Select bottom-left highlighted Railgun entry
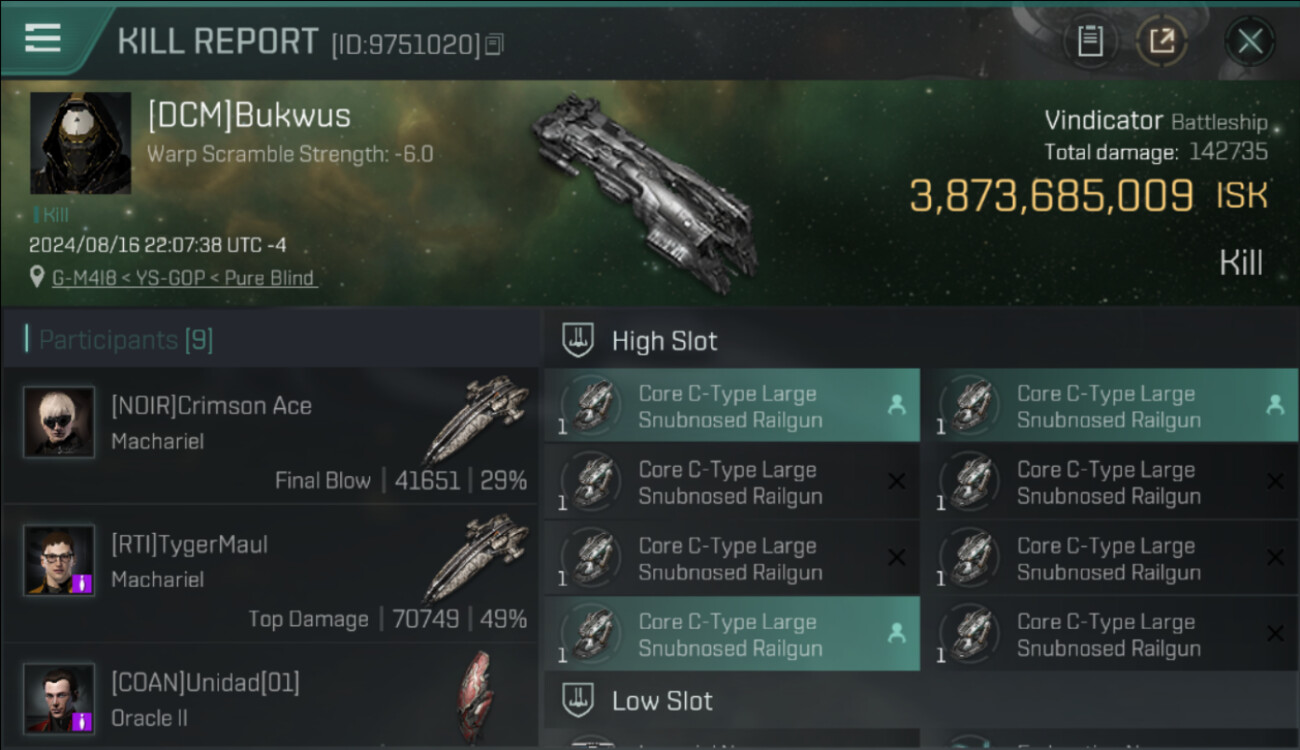Screen dimensions: 1300x750 click(732, 634)
